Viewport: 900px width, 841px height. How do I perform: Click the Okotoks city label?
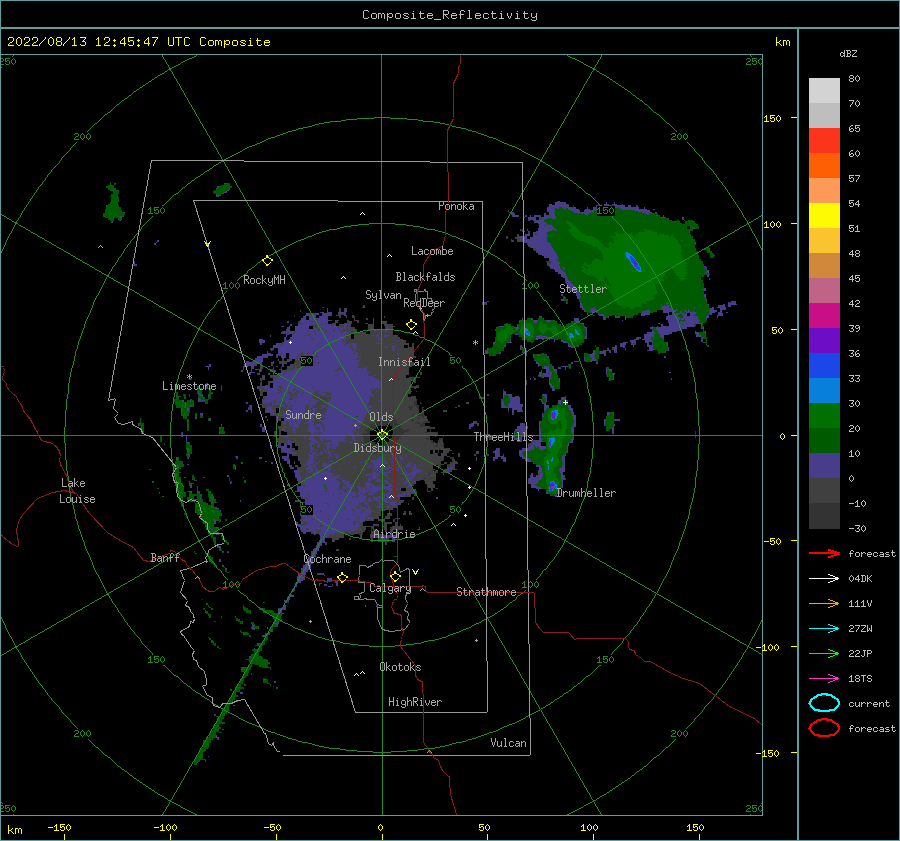(400, 667)
